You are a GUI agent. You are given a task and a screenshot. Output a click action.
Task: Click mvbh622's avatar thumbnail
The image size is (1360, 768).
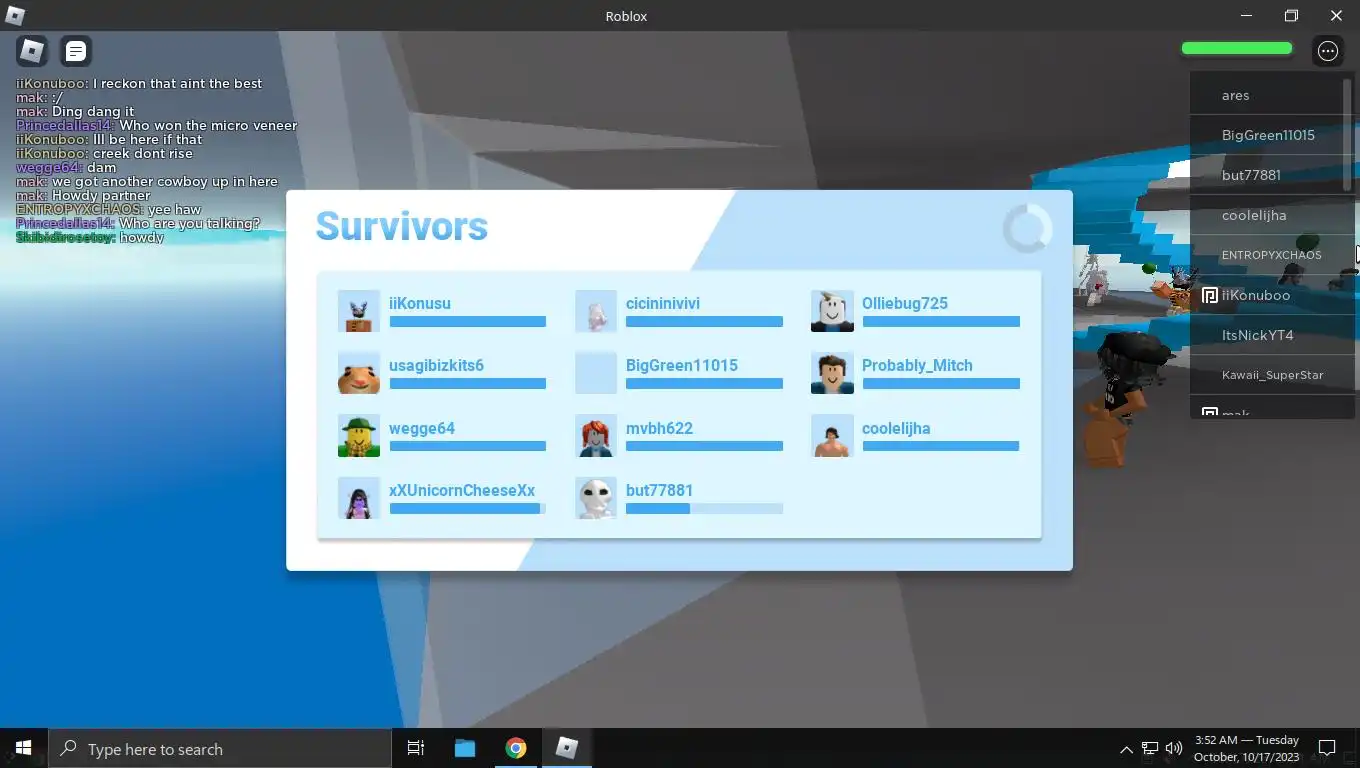point(596,436)
